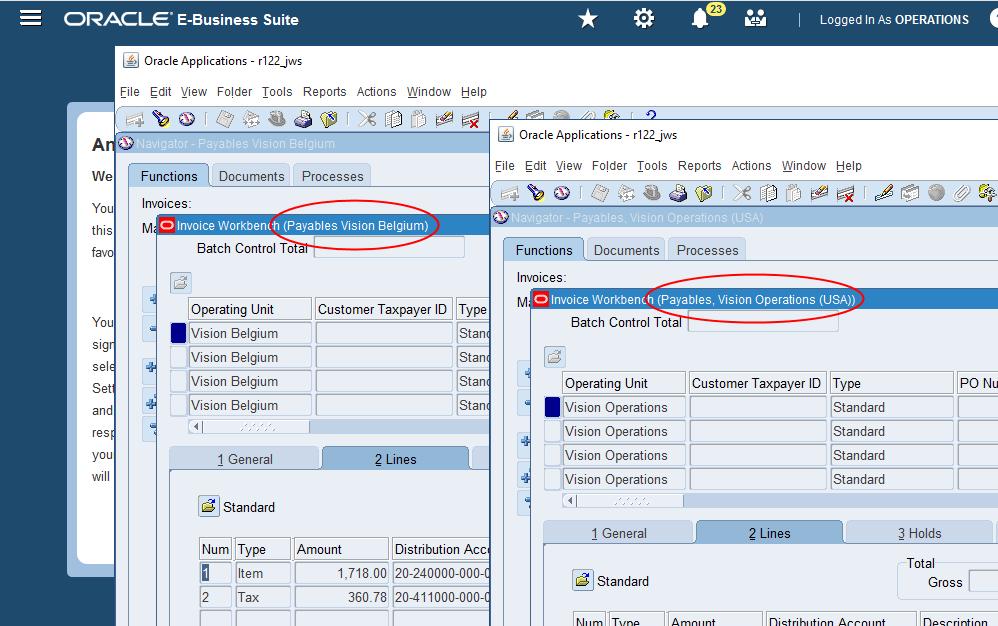Open the hamburger navigation menu
The image size is (998, 626).
(x=31, y=18)
